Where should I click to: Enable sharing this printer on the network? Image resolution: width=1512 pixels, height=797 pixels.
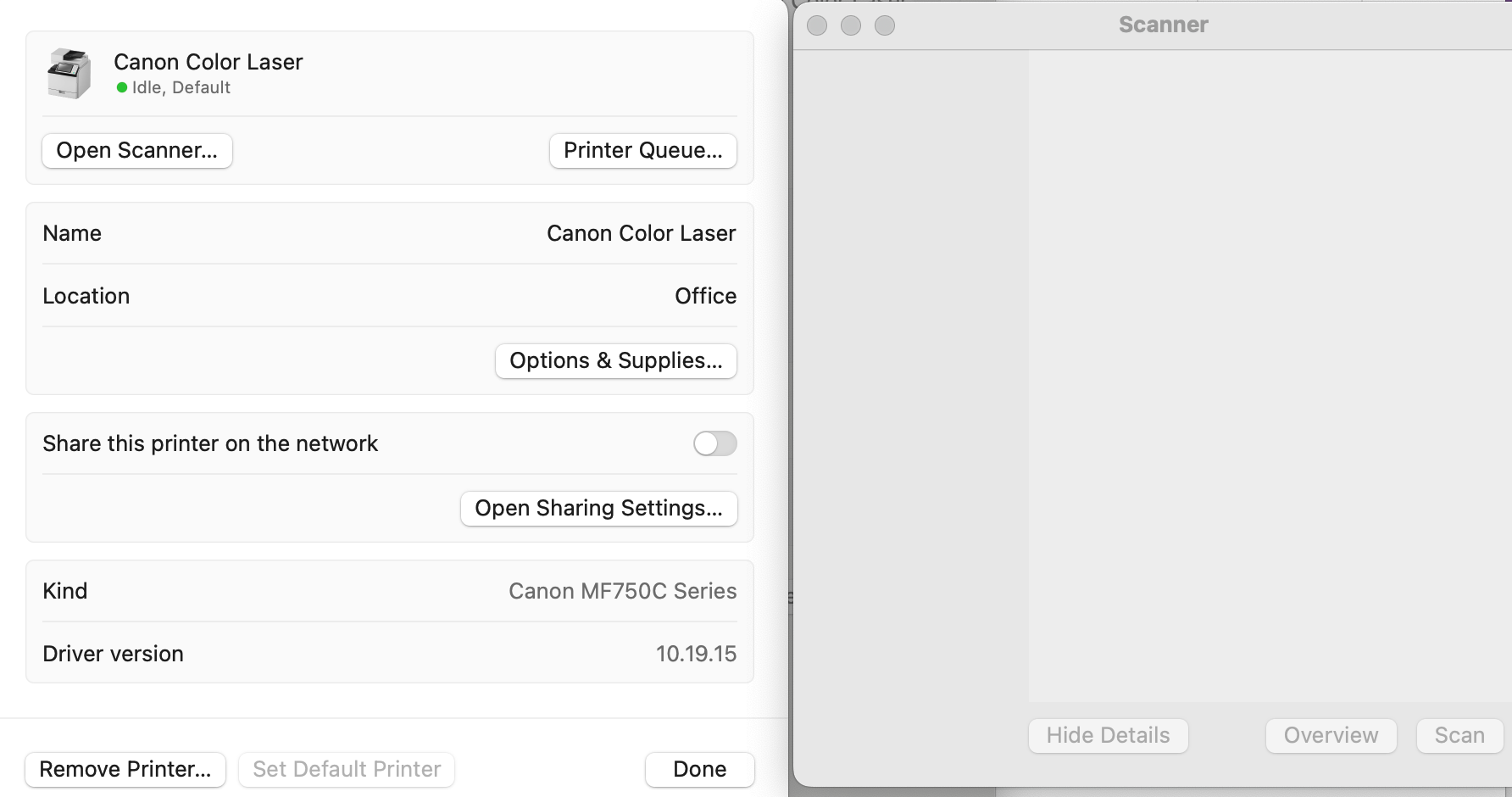[714, 443]
